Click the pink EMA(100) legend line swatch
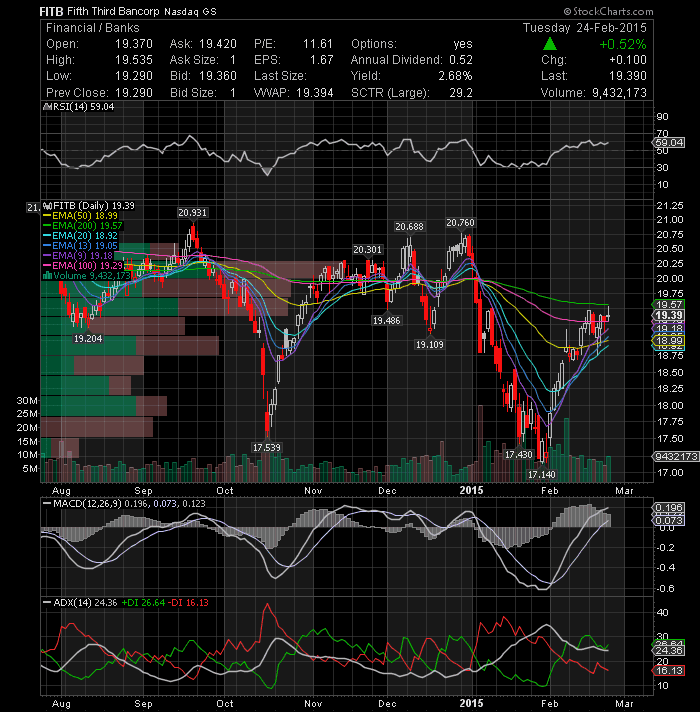The width and height of the screenshot is (700, 712). pos(47,265)
